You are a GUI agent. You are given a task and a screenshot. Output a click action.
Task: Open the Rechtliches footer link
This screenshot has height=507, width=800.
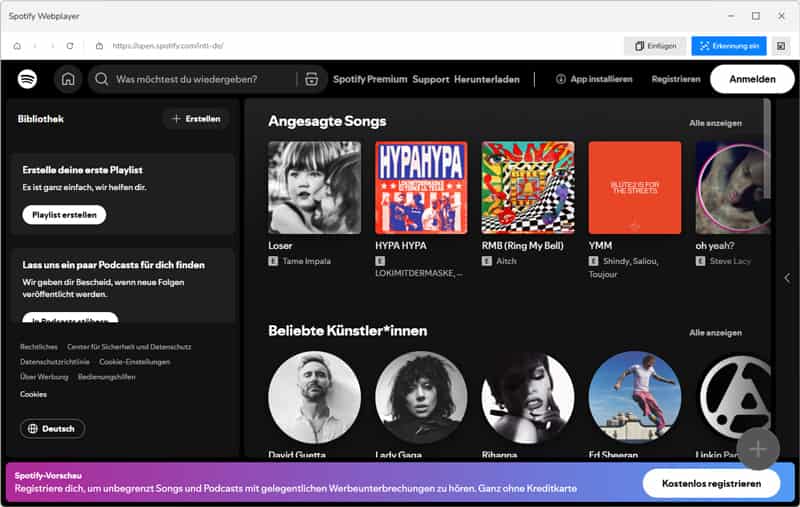[39, 347]
